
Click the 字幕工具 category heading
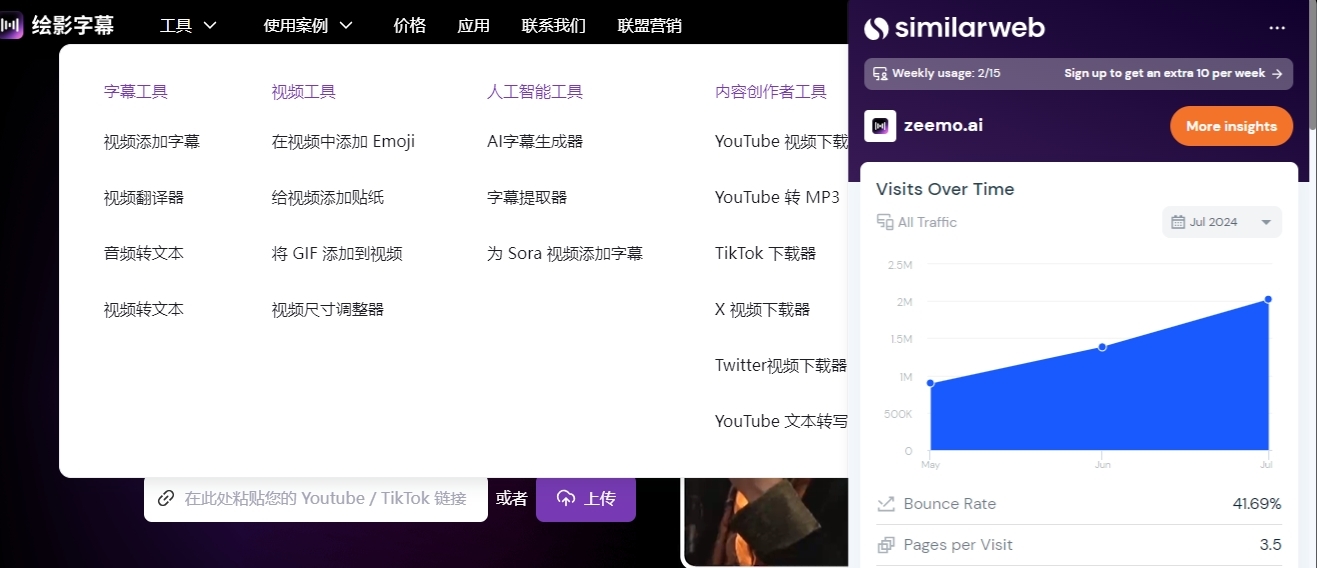point(136,92)
